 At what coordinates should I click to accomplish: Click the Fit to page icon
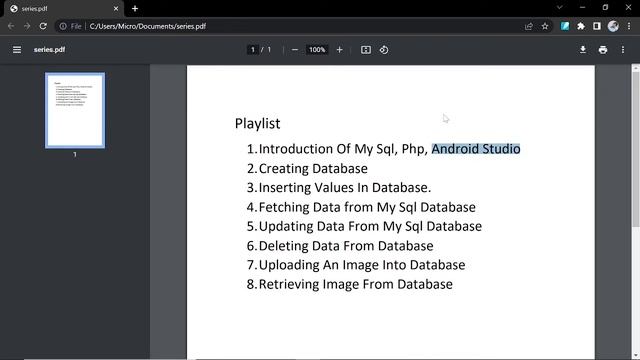(x=366, y=50)
